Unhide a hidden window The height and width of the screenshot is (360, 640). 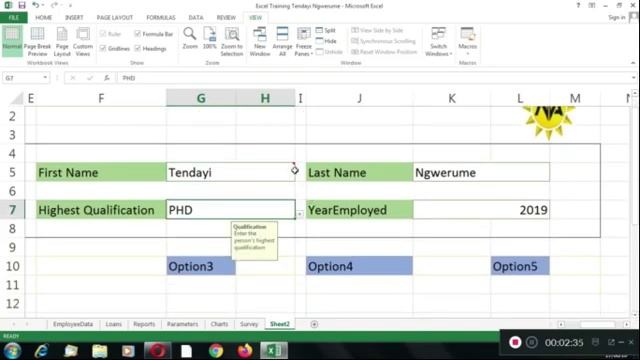click(x=329, y=52)
